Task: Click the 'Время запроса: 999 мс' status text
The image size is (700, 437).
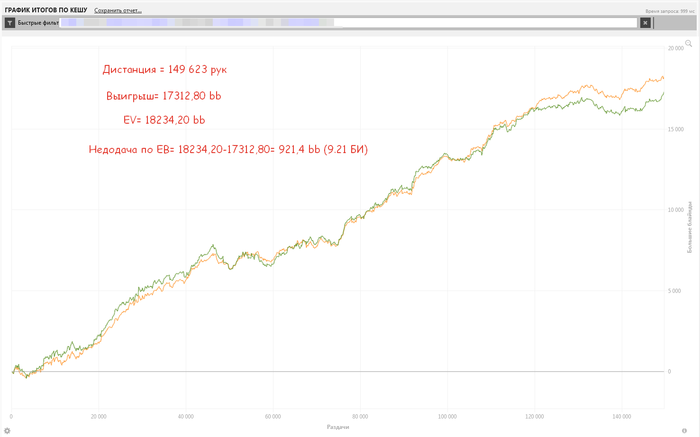Action: [x=670, y=11]
